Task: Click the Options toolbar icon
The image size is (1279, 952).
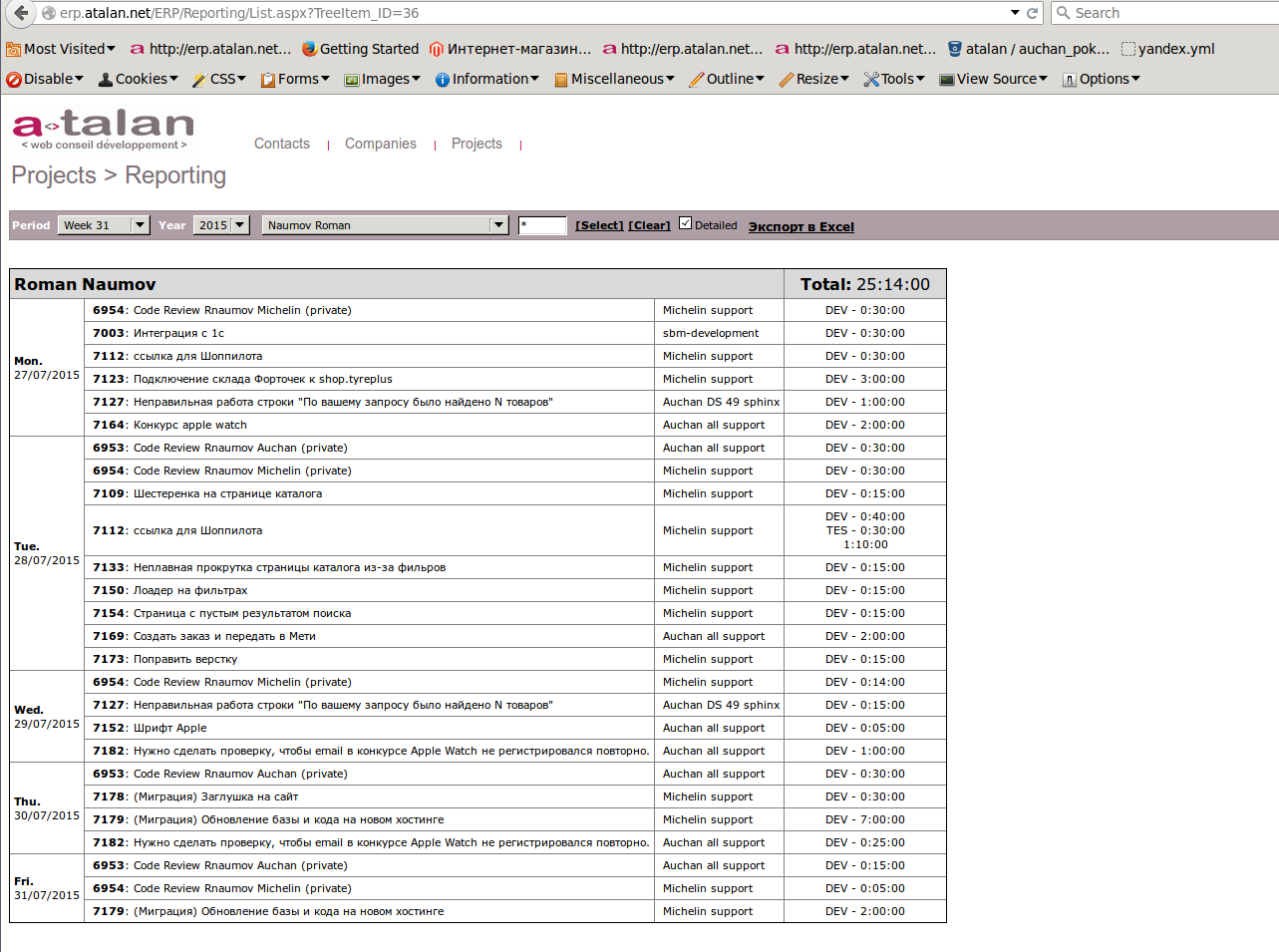Action: click(1070, 80)
